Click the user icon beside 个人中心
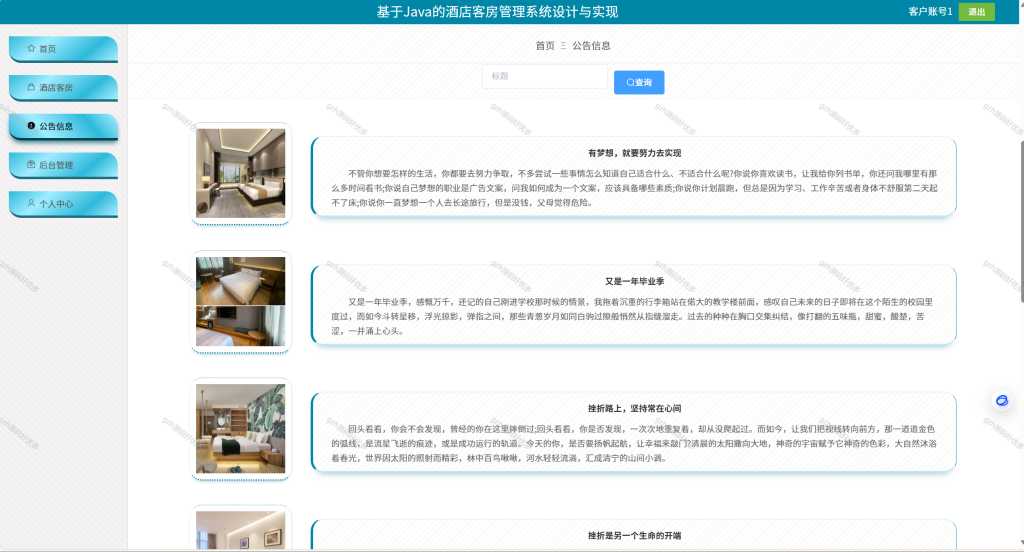 [x=31, y=203]
